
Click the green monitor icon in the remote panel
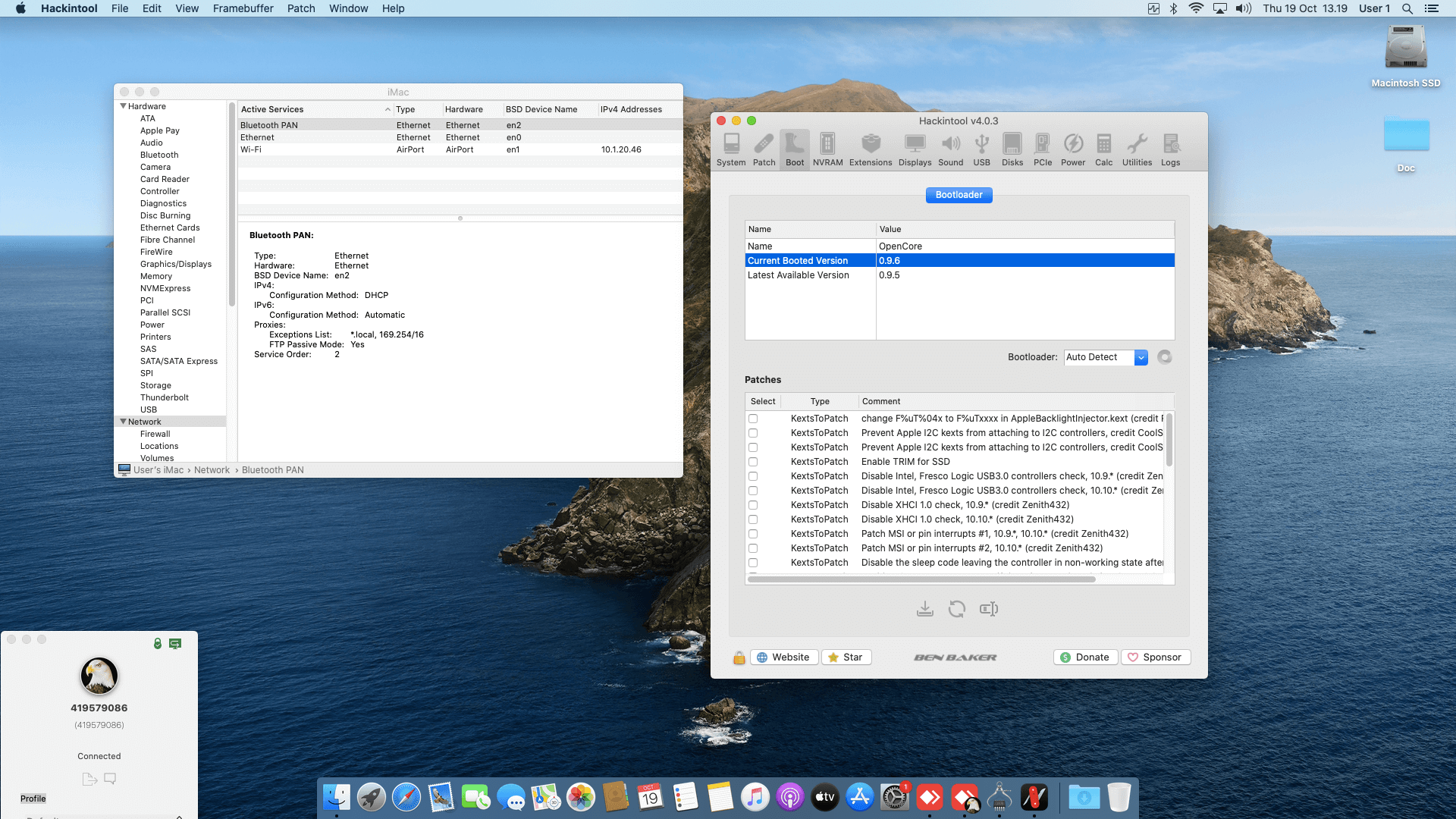point(175,644)
